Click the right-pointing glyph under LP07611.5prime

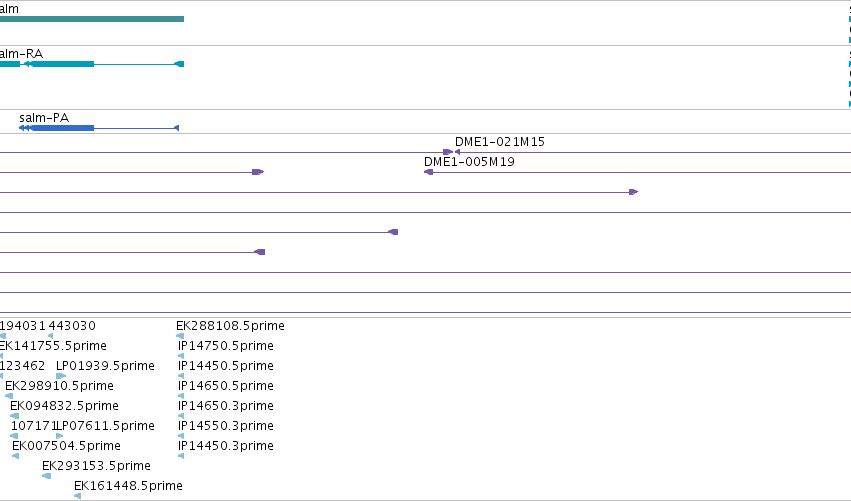point(60,436)
